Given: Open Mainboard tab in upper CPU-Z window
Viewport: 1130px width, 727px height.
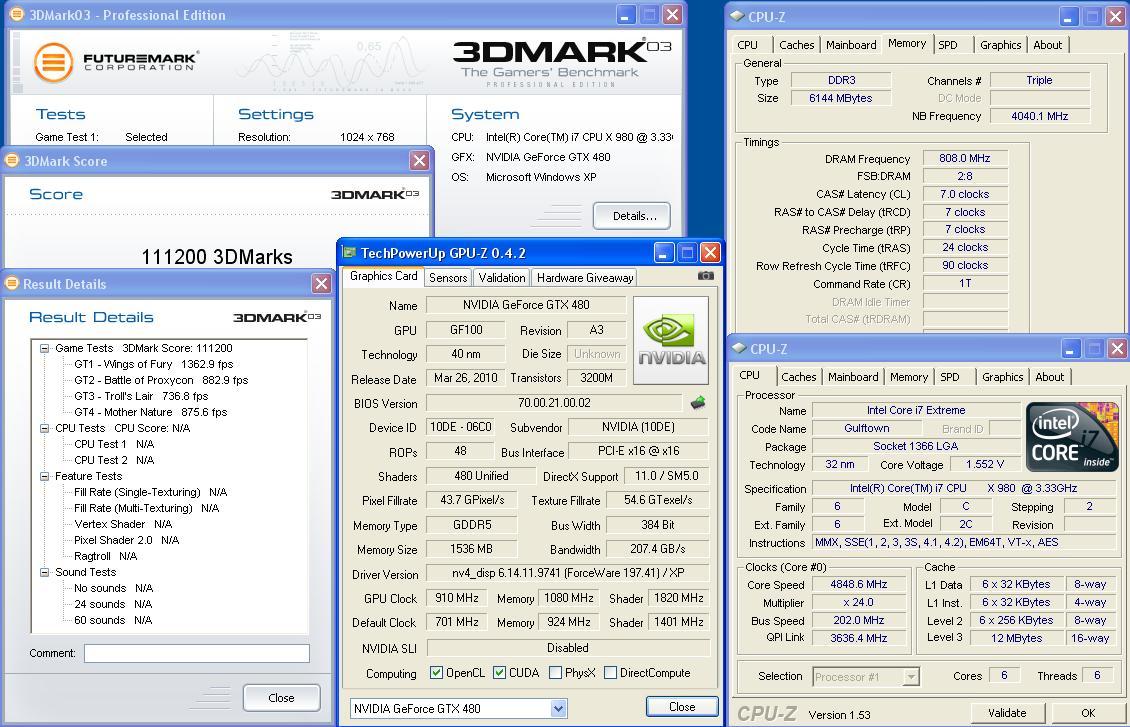Looking at the screenshot, I should click(x=851, y=45).
